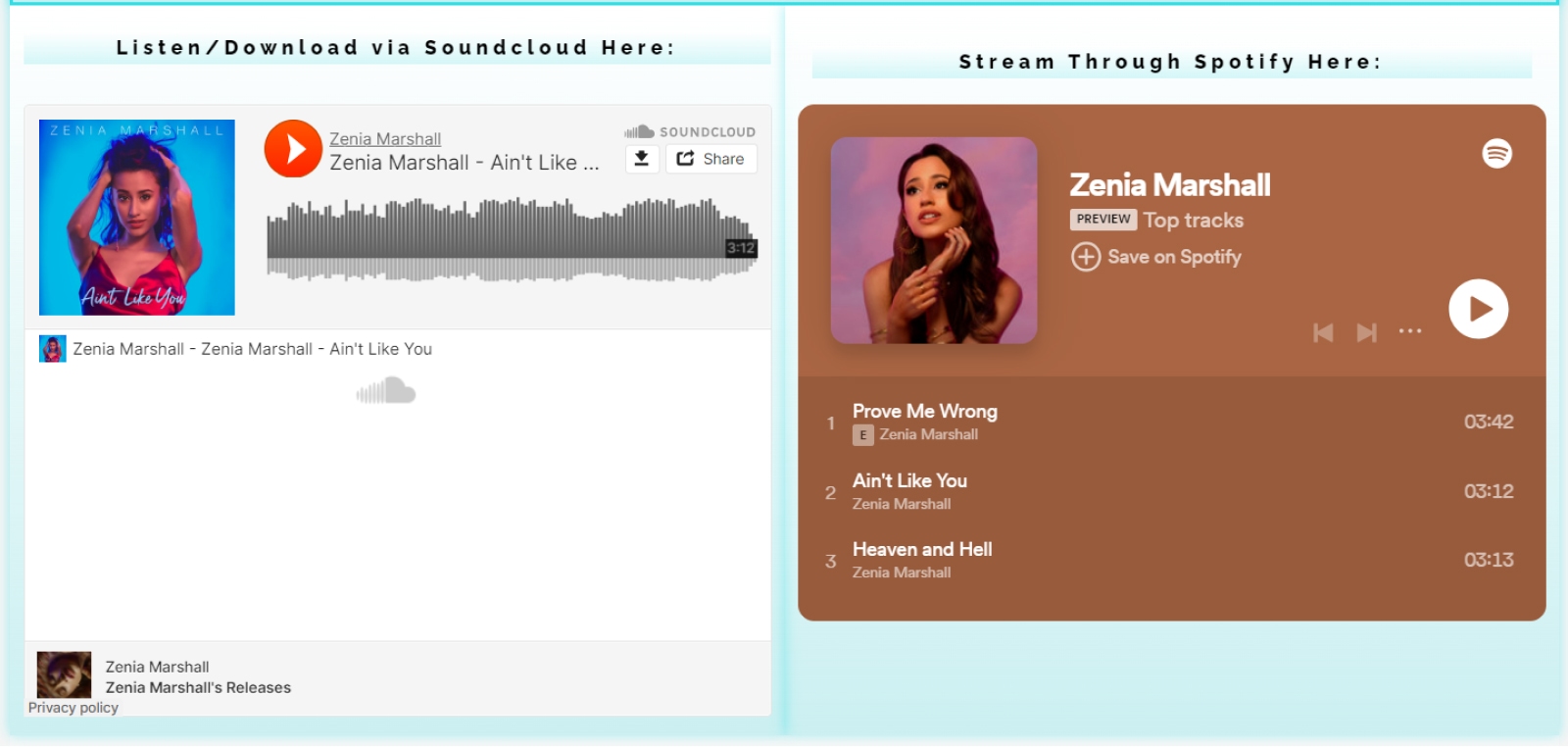Open Zenia Marshall artist link in SoundCloud
The width and height of the screenshot is (1568, 747).
pyautogui.click(x=385, y=139)
